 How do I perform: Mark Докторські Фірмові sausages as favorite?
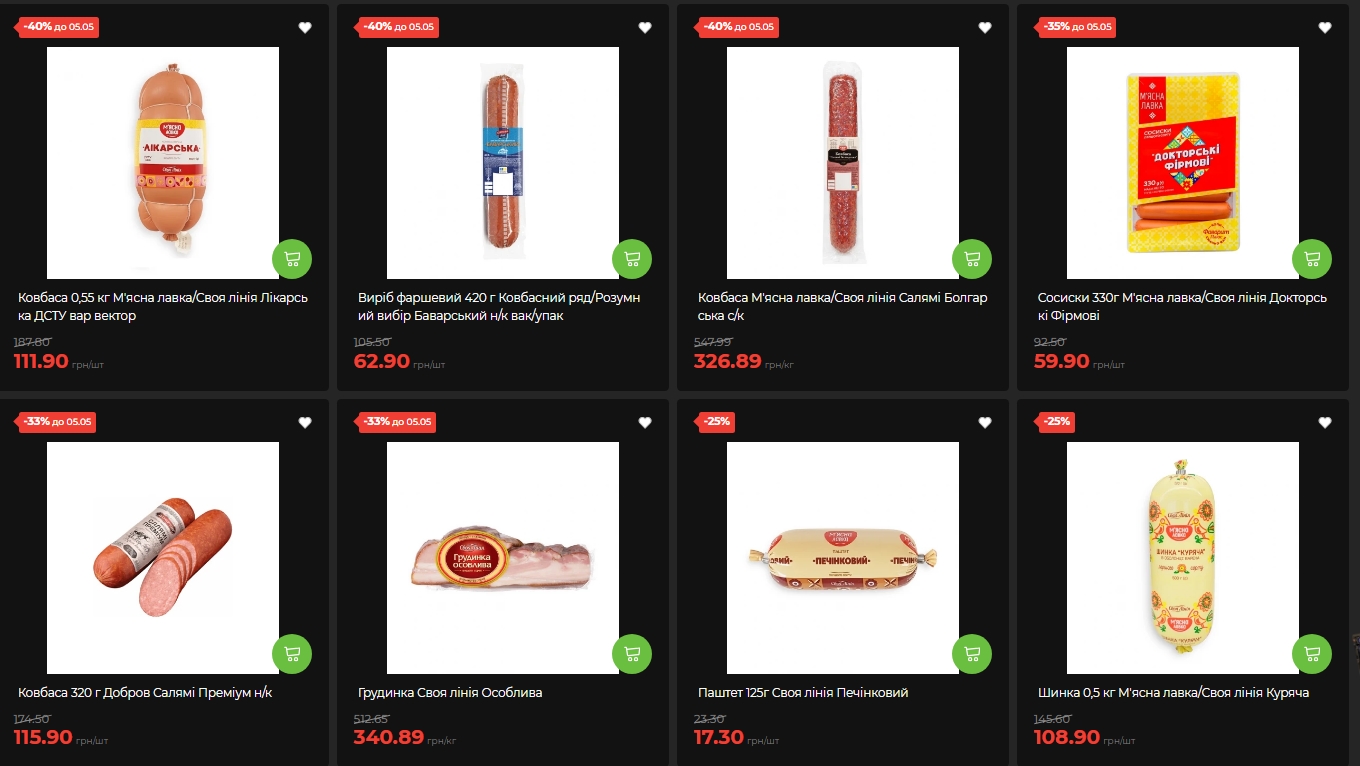point(1325,27)
